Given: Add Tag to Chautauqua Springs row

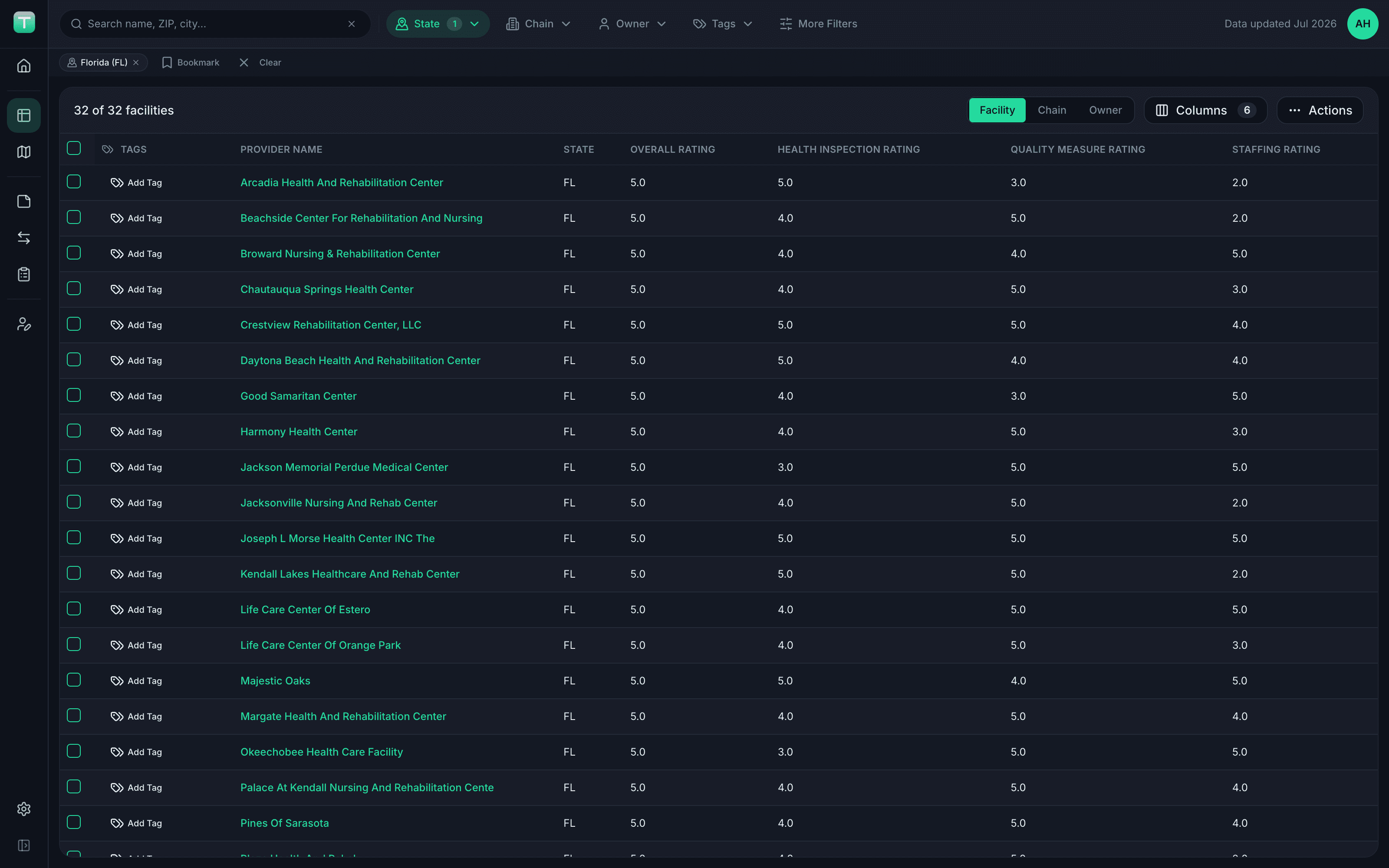Looking at the screenshot, I should click(136, 289).
